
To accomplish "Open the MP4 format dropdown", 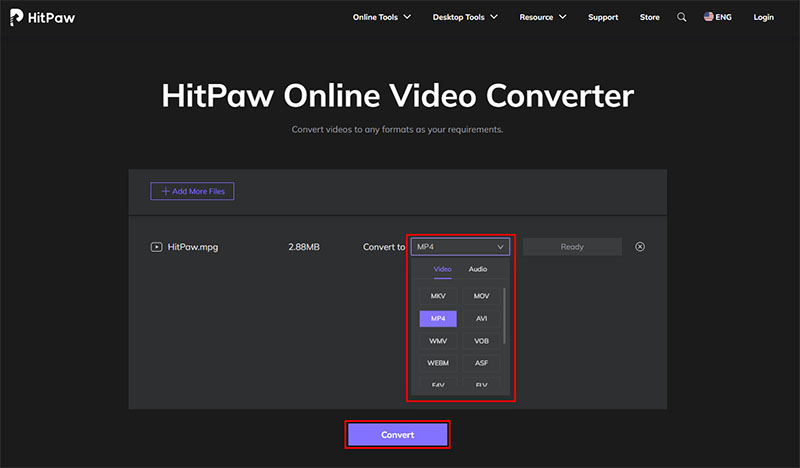I will click(x=460, y=247).
